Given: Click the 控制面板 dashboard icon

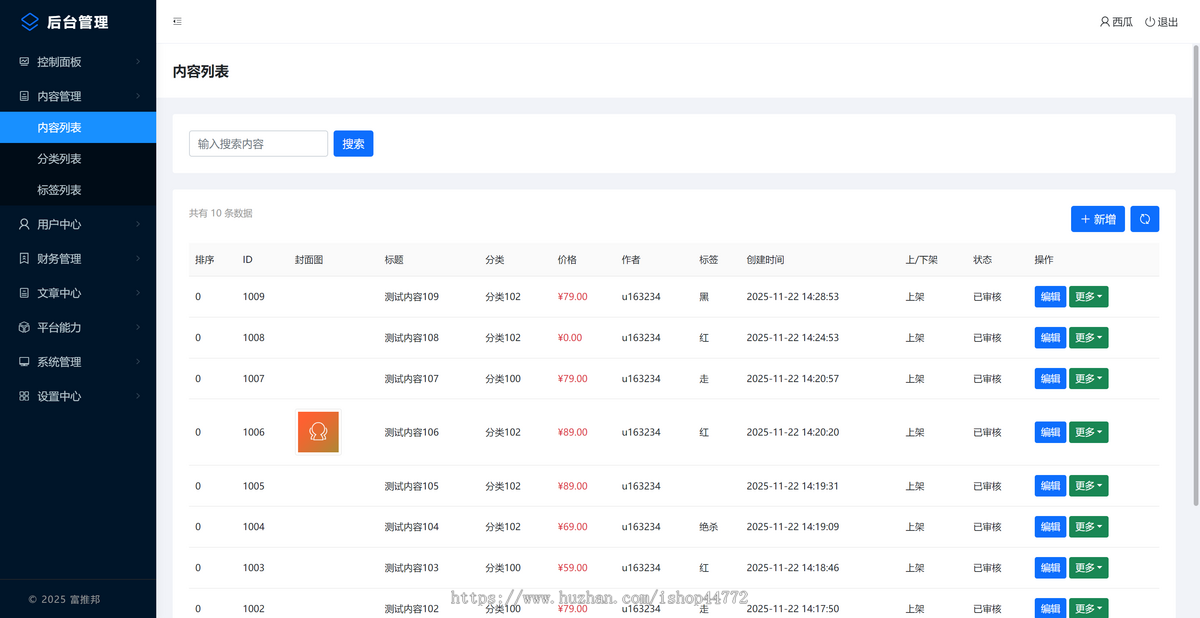Looking at the screenshot, I should [24, 62].
